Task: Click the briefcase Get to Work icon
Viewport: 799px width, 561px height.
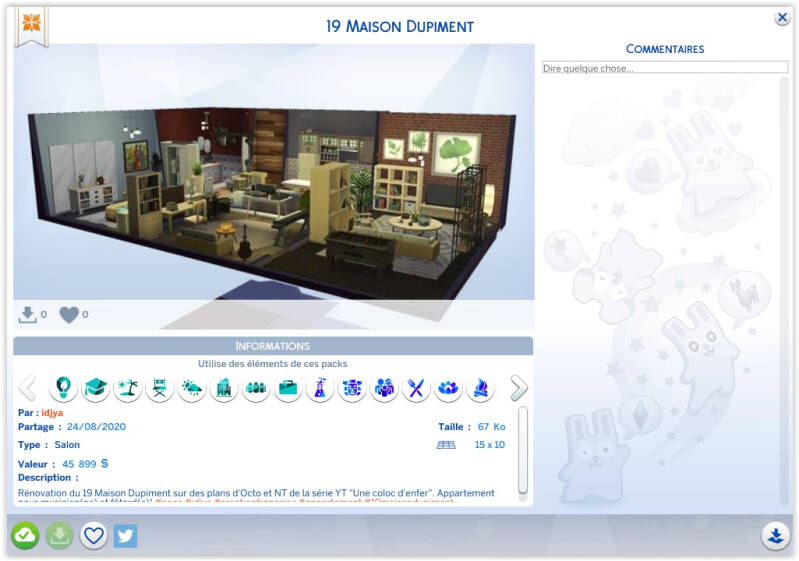Action: 288,388
